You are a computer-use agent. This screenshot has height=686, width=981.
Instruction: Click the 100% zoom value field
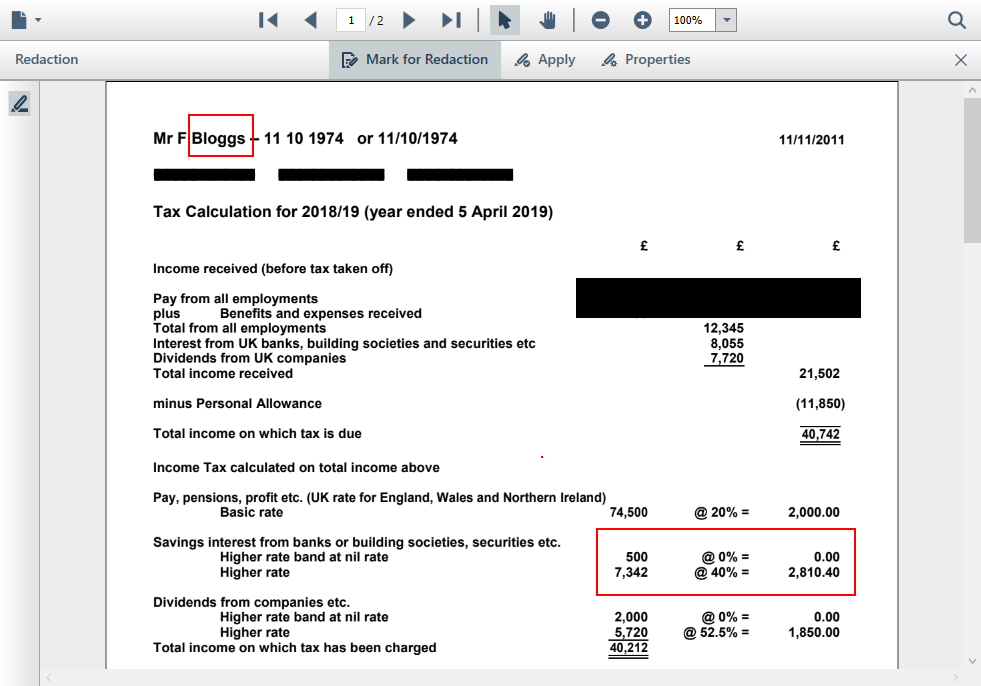692,20
